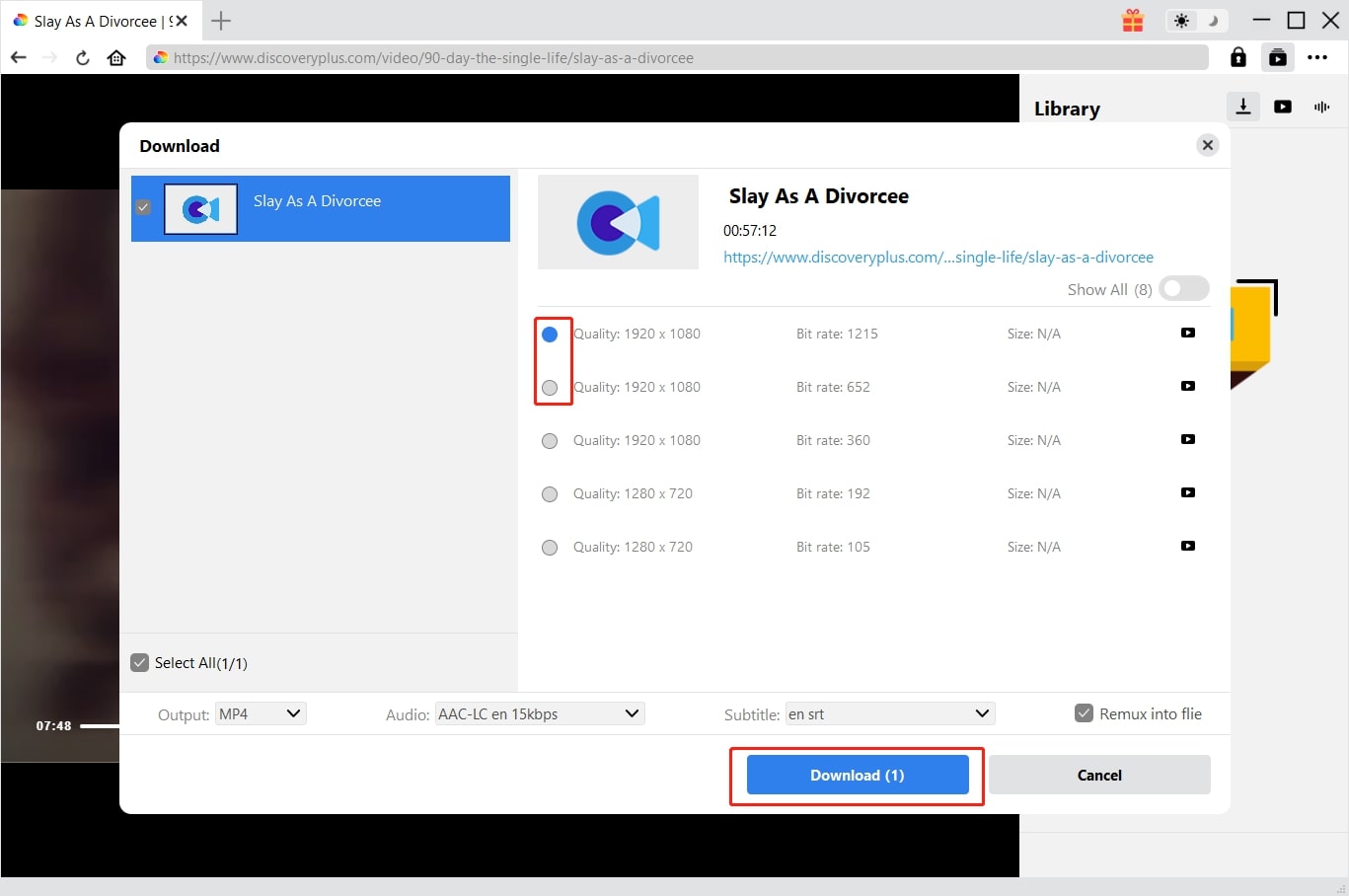Image resolution: width=1349 pixels, height=896 pixels.
Task: Close the Download dialog
Action: point(1207,145)
